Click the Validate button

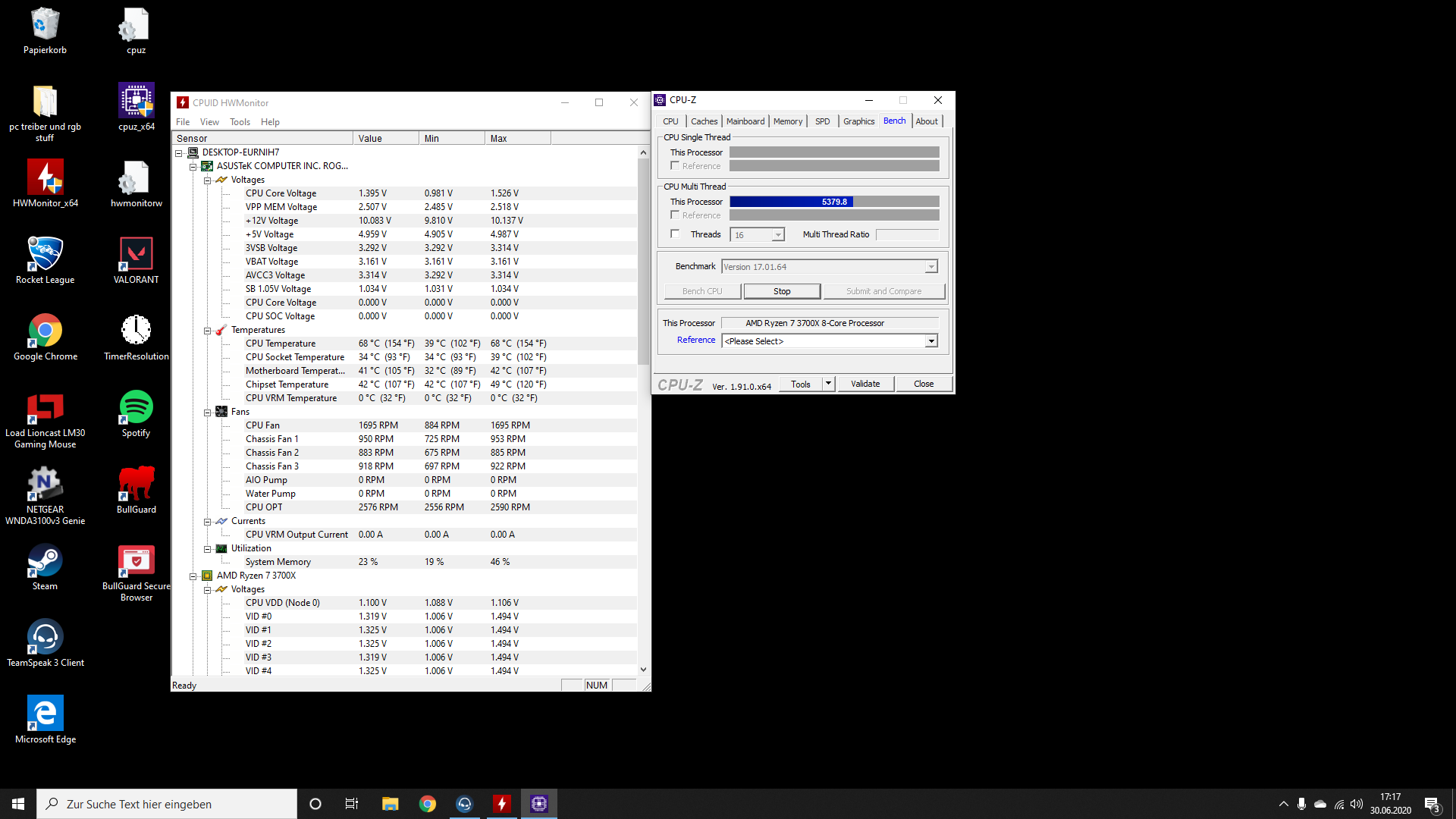pos(865,384)
